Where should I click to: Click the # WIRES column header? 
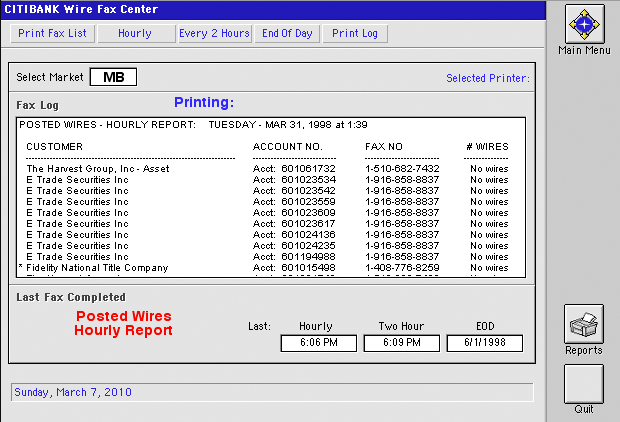(487, 147)
